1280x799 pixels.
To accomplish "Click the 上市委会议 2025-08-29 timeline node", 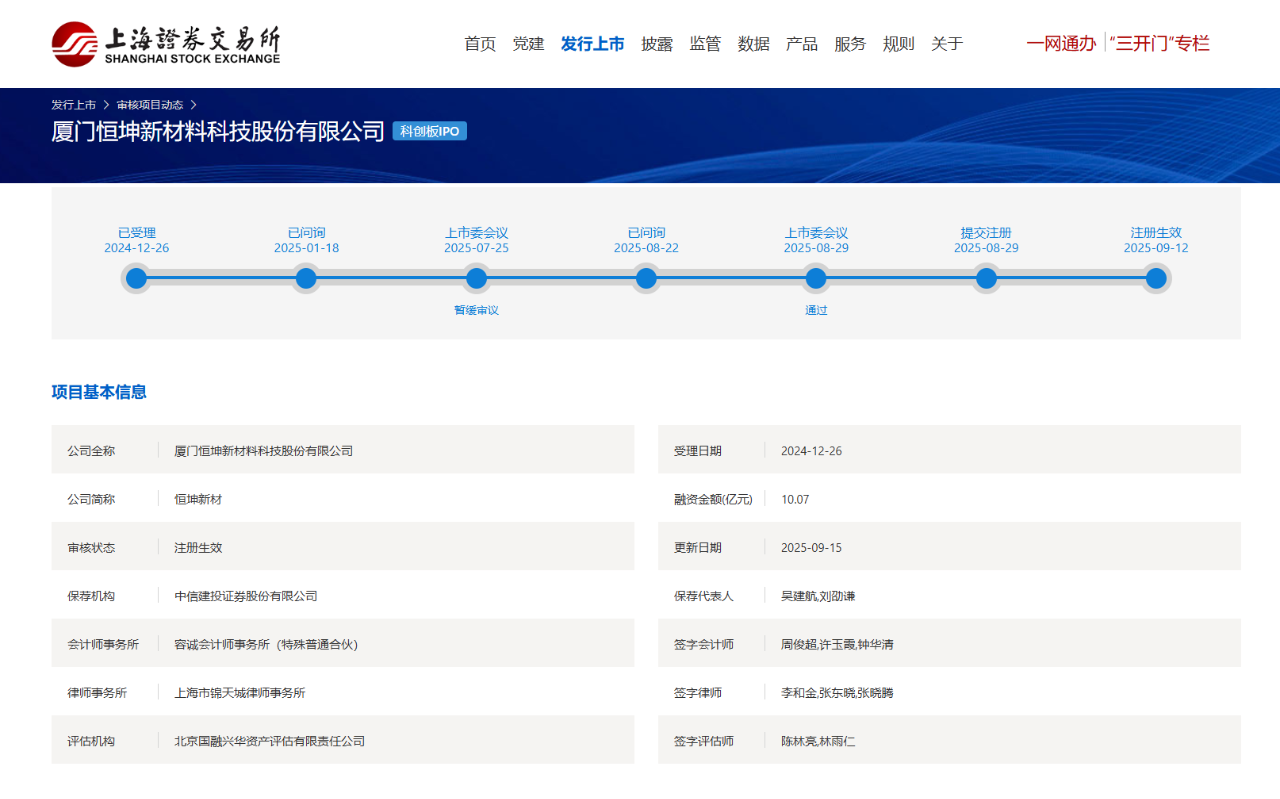I will [816, 278].
